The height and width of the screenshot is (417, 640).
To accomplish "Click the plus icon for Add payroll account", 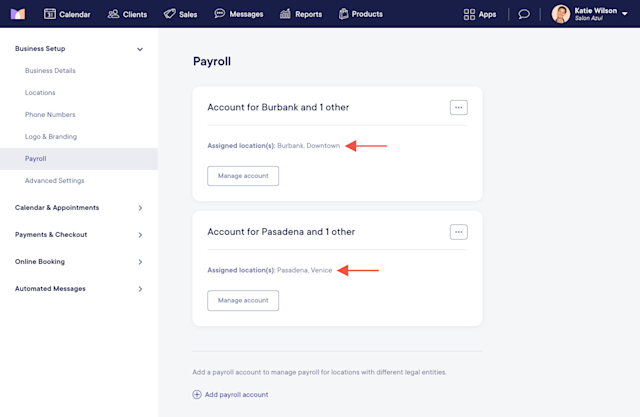I will pos(197,395).
